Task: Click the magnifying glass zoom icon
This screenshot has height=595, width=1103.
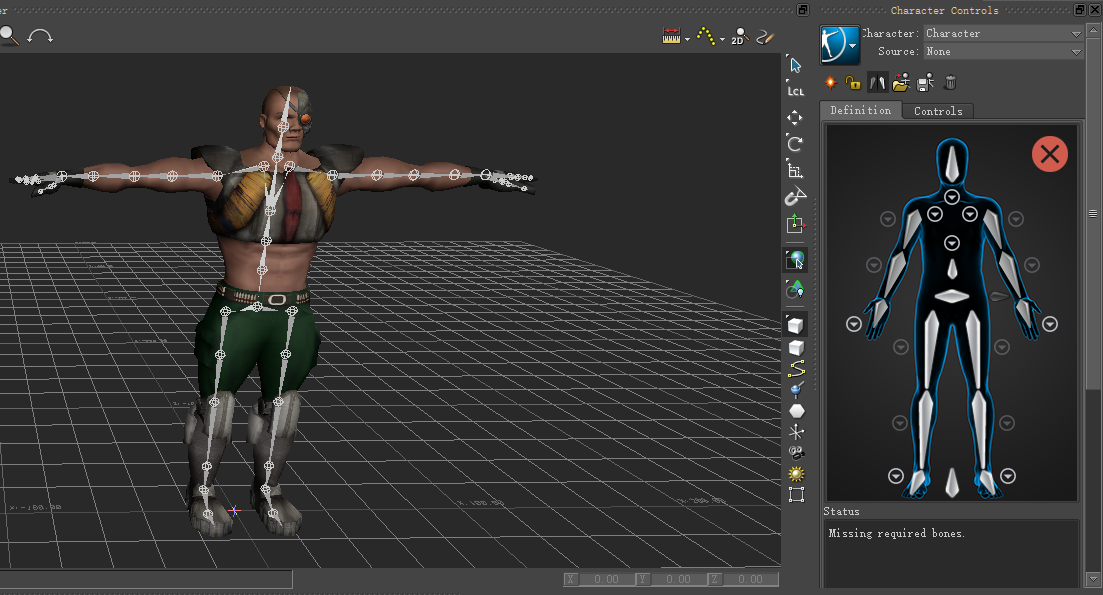Action: point(8,36)
